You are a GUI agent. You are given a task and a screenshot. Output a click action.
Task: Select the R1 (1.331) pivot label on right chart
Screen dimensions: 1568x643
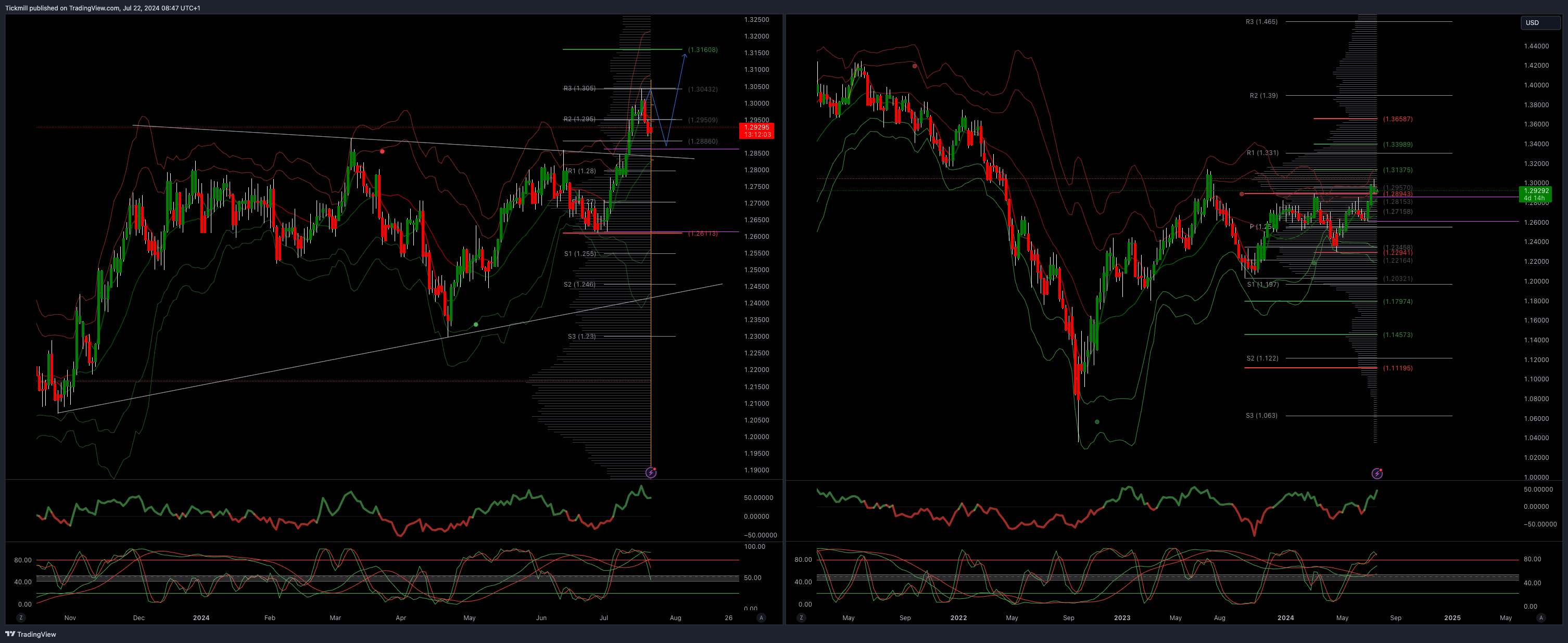(x=1262, y=153)
